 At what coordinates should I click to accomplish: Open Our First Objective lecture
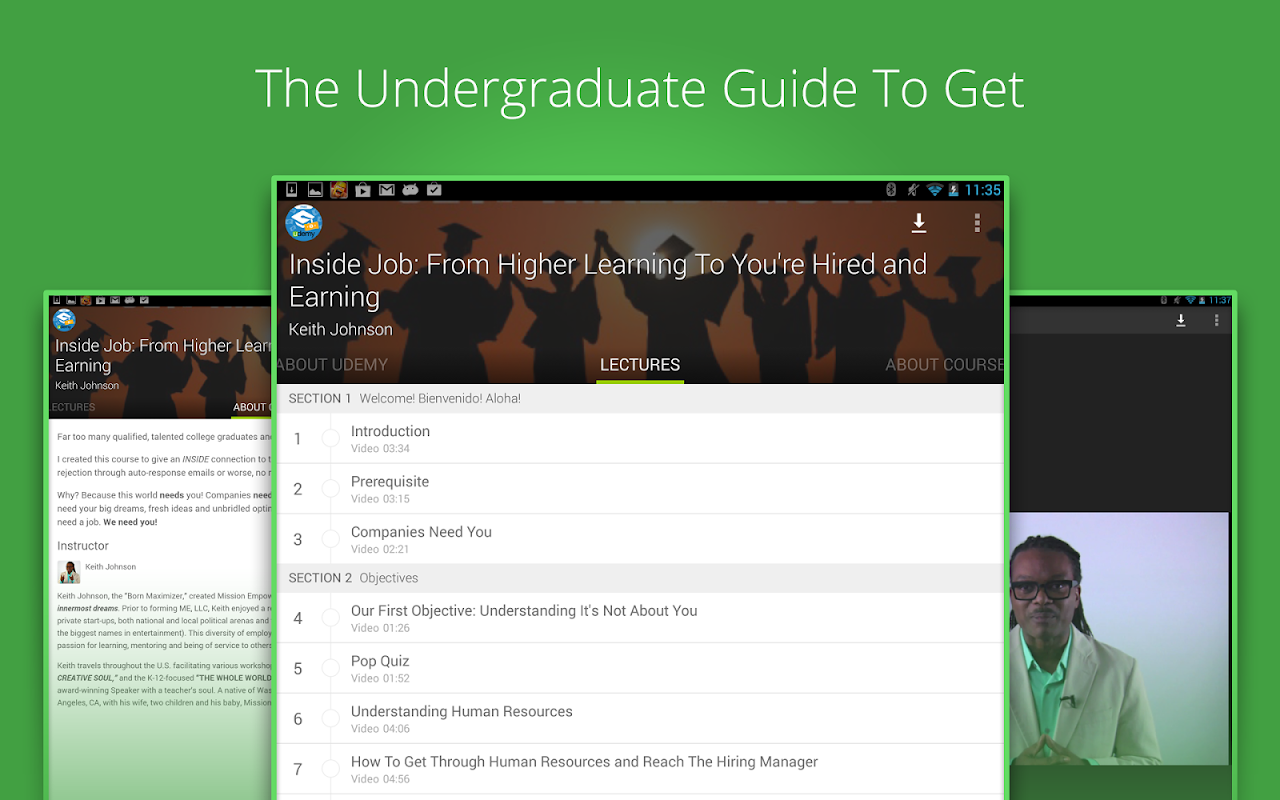click(x=640, y=618)
